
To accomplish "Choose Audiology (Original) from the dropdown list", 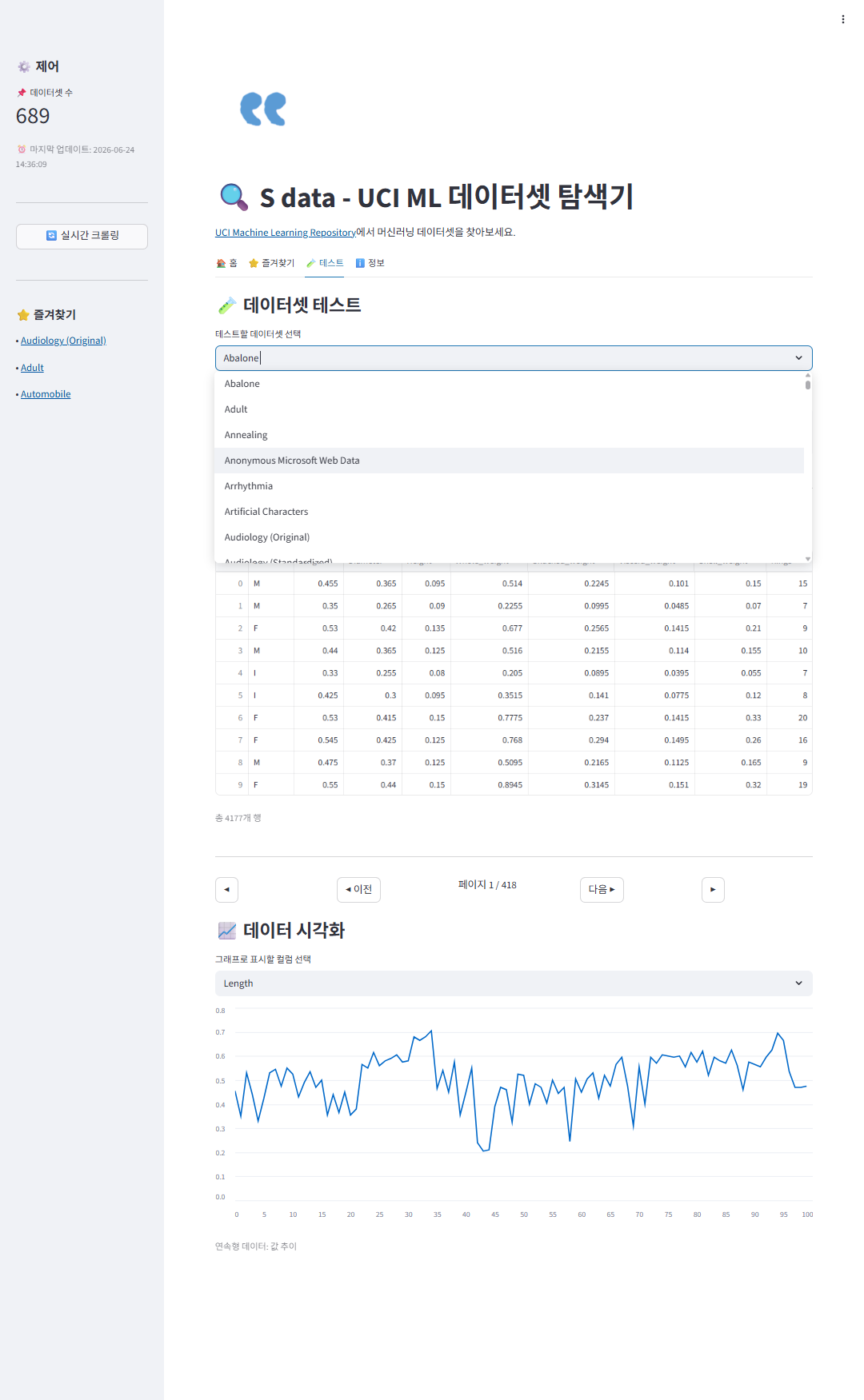I will pyautogui.click(x=509, y=537).
